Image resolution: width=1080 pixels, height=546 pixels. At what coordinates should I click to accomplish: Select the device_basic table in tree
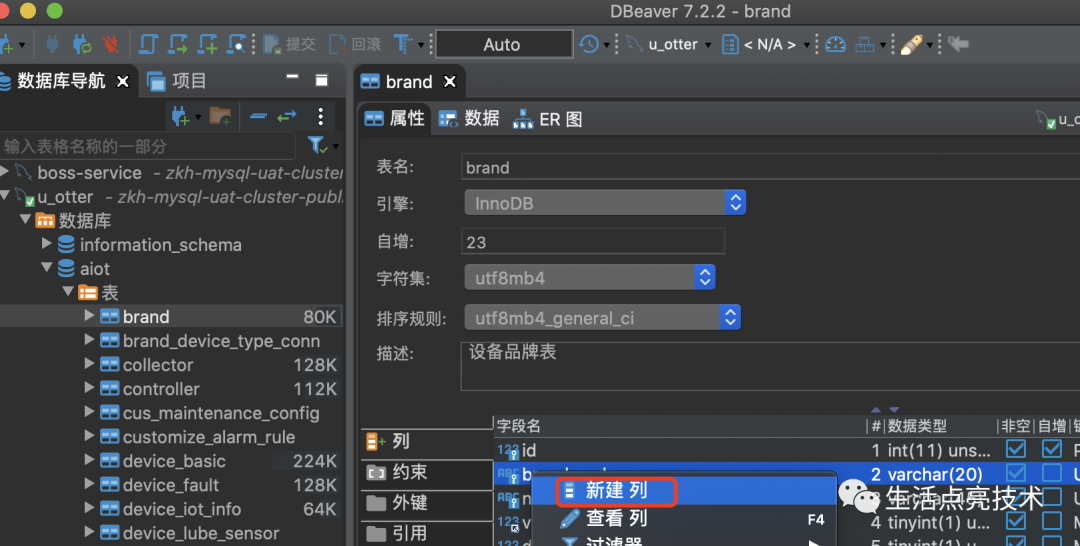174,461
